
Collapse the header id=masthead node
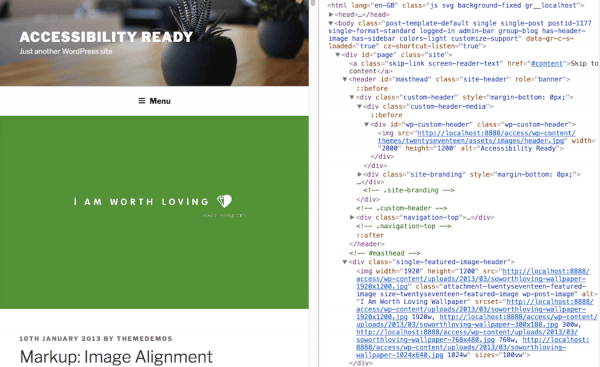click(345, 80)
